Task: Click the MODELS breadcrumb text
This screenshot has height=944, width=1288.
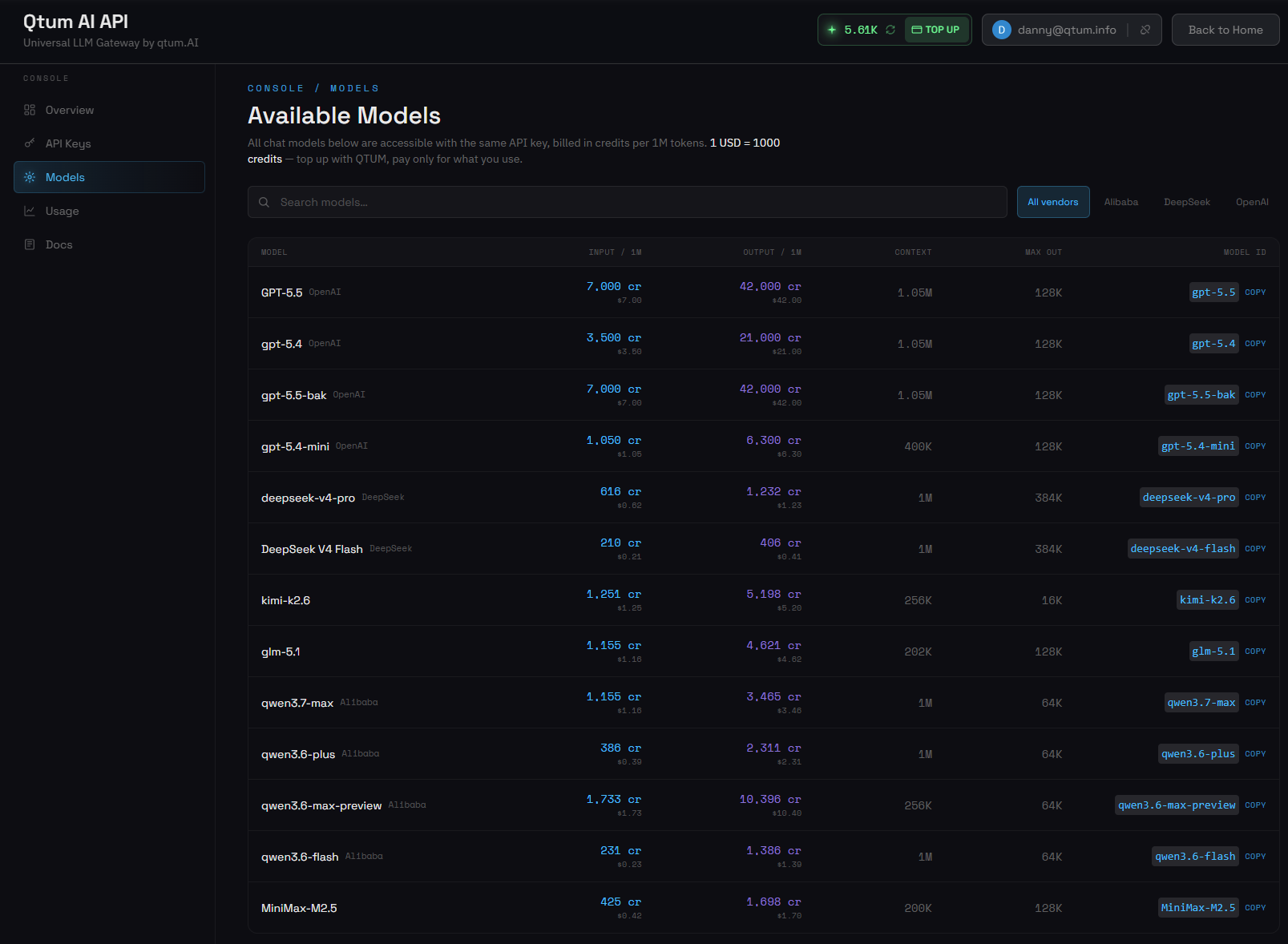Action: (354, 88)
